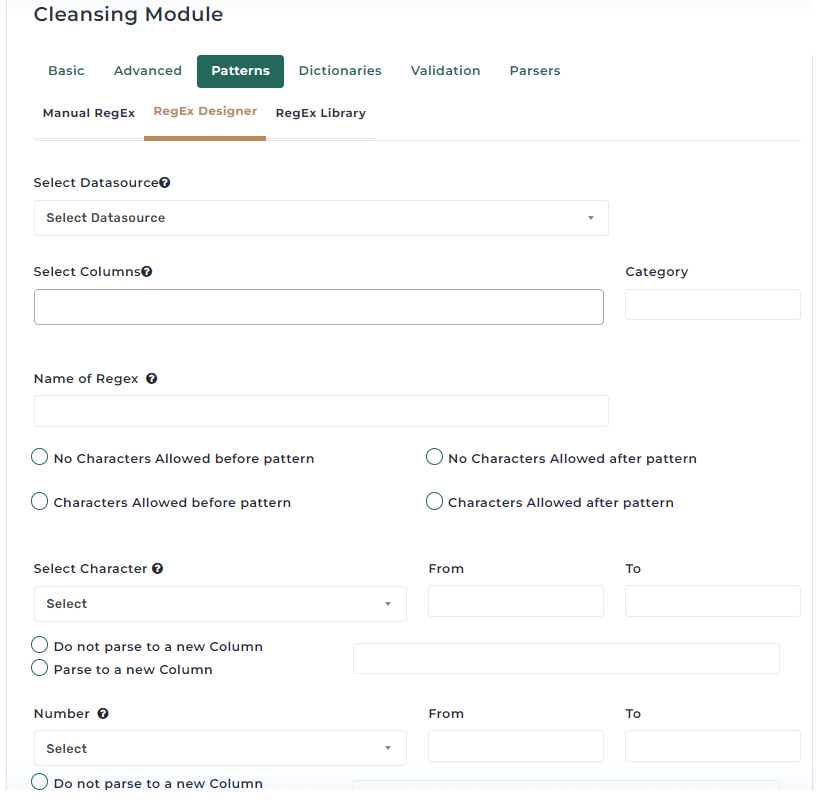This screenshot has height=802, width=819.
Task: Open the RegEx Library sub-tab
Action: (x=321, y=113)
